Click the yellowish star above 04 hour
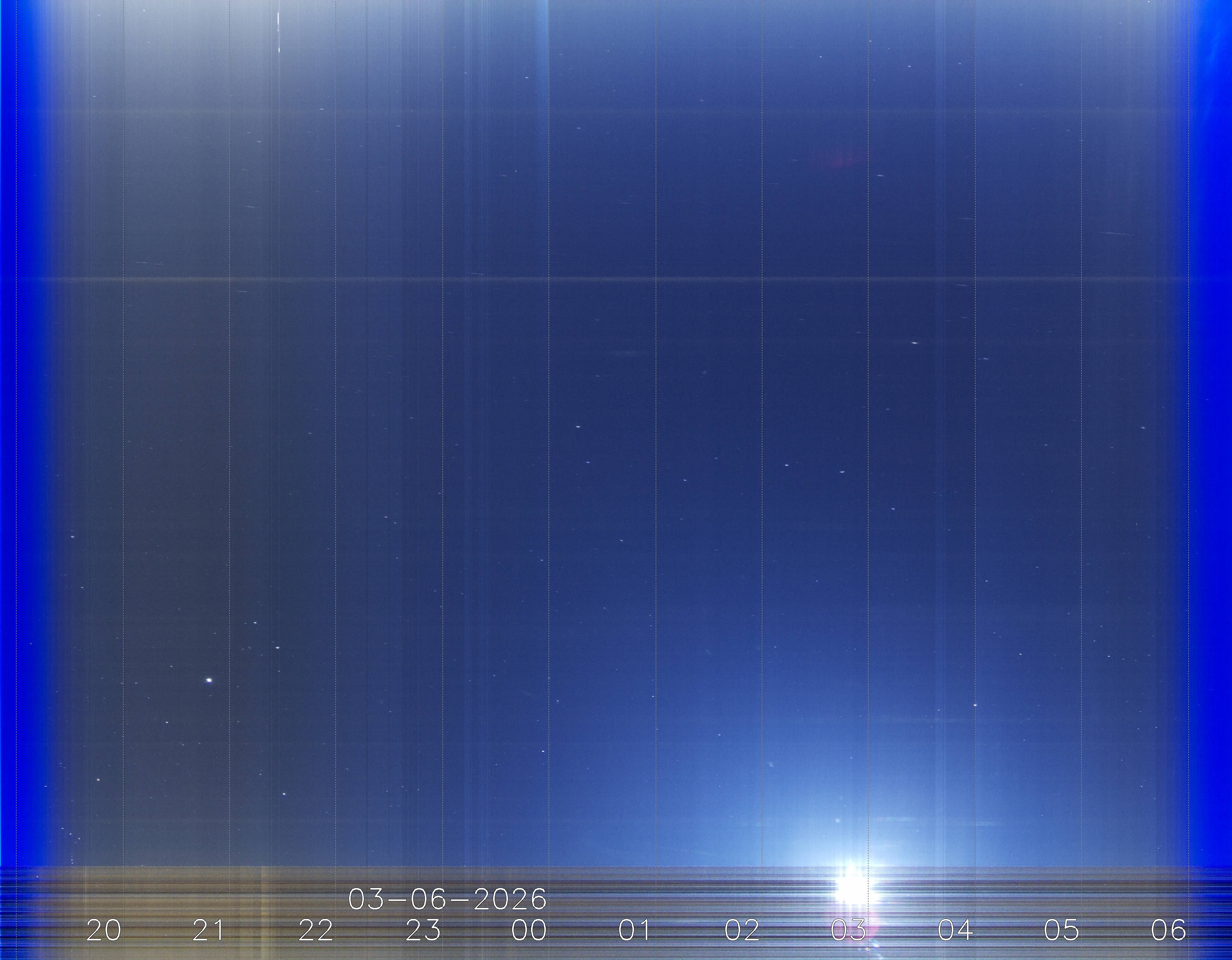The width and height of the screenshot is (1232, 960). tap(976, 705)
